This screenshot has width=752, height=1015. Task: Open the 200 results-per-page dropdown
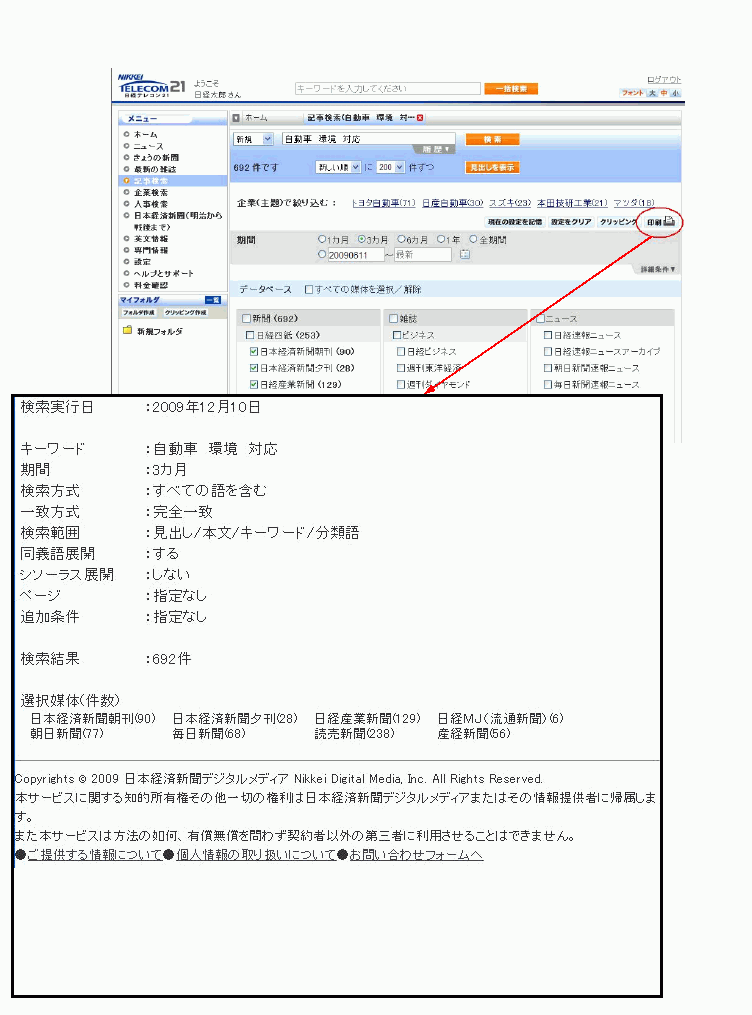391,167
